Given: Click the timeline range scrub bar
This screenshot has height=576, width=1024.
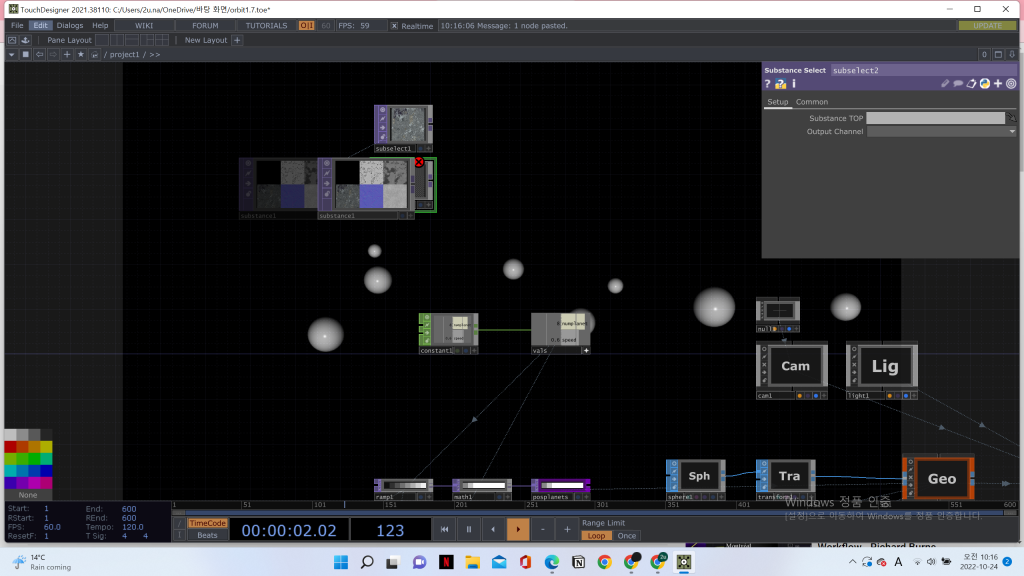Looking at the screenshot, I should [x=592, y=514].
